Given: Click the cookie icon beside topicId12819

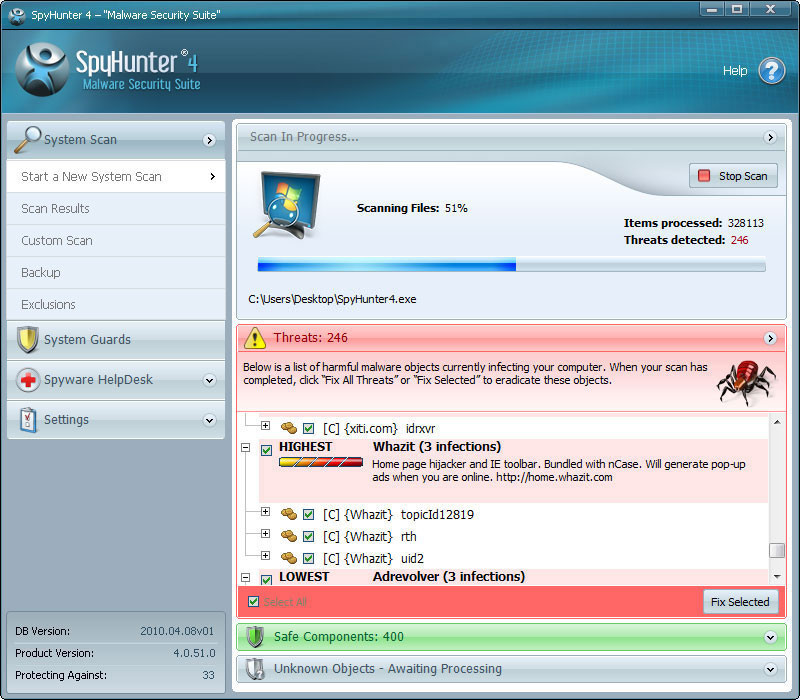Looking at the screenshot, I should 289,514.
